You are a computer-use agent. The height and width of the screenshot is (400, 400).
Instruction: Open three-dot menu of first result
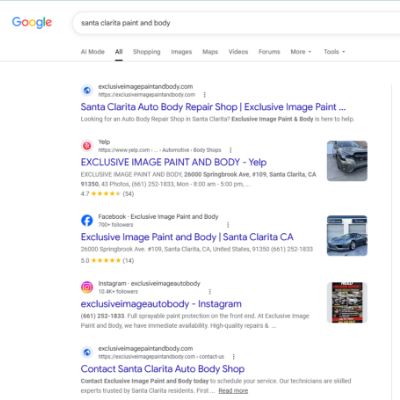pos(204,95)
